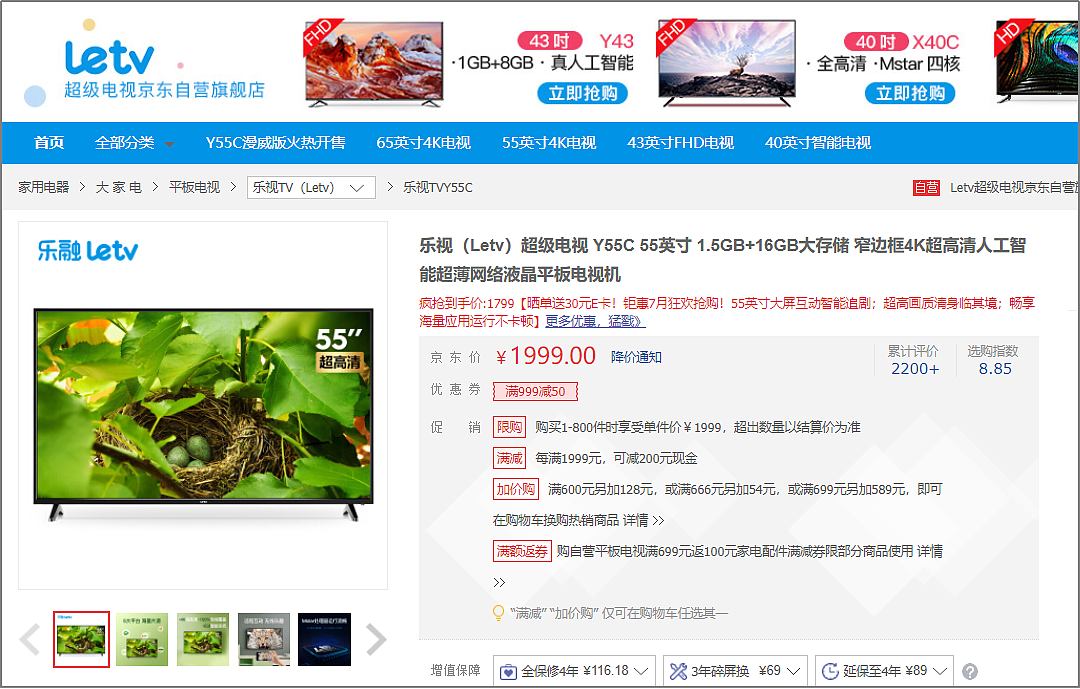Click the wrench icon in 3年碎屏换
This screenshot has width=1080, height=689.
point(678,671)
